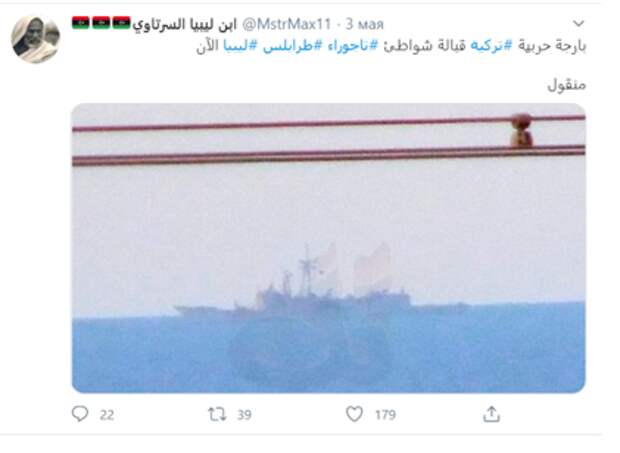Open the warship photo attachment
Screen dimensions: 620x453
(x=329, y=248)
